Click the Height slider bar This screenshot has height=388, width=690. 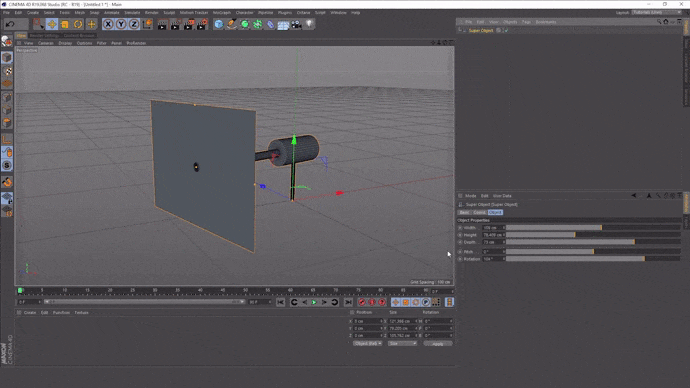point(593,235)
